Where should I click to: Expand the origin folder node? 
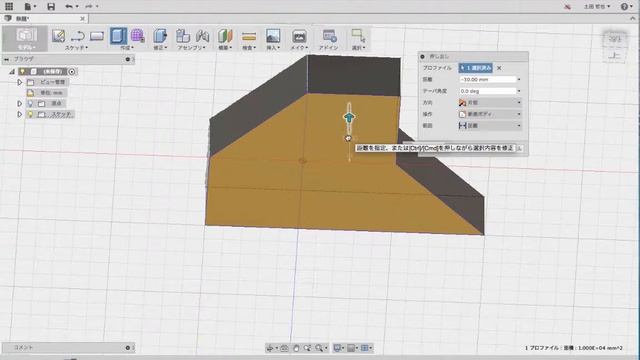pyautogui.click(x=19, y=104)
